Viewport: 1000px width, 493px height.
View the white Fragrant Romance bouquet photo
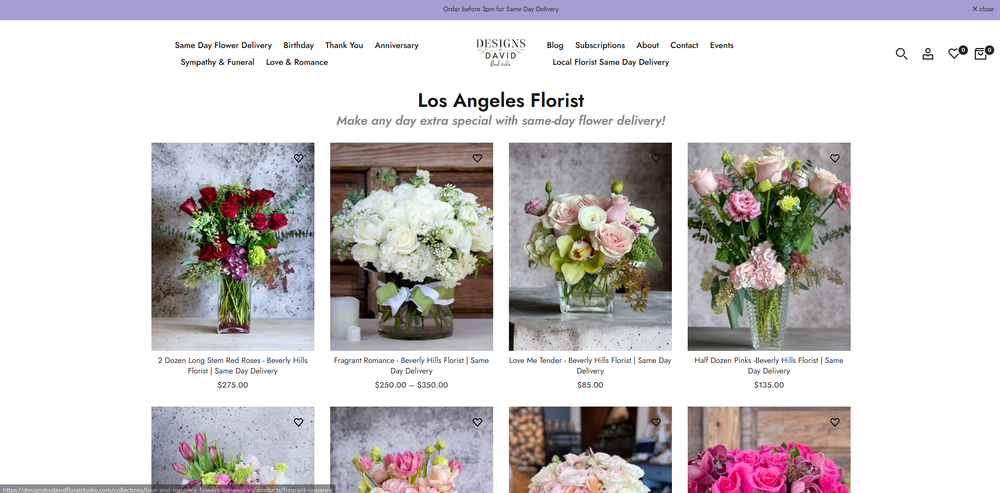click(411, 247)
